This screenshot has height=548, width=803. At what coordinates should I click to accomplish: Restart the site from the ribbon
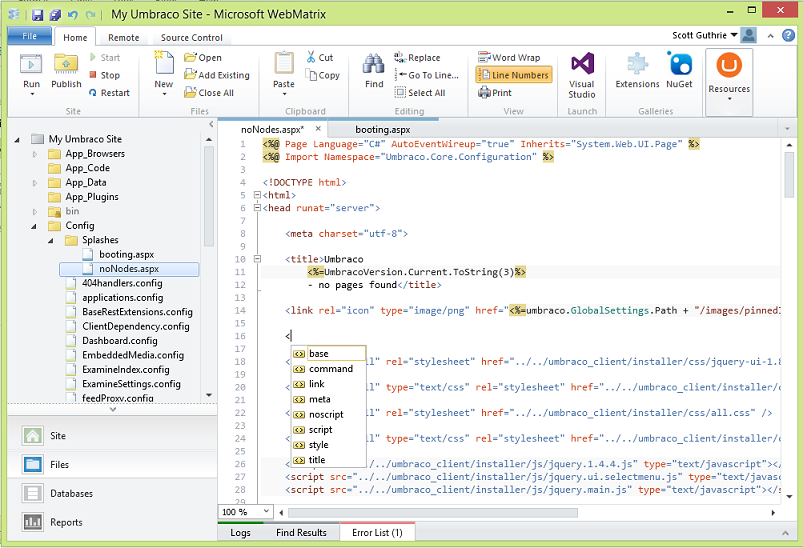coord(109,93)
